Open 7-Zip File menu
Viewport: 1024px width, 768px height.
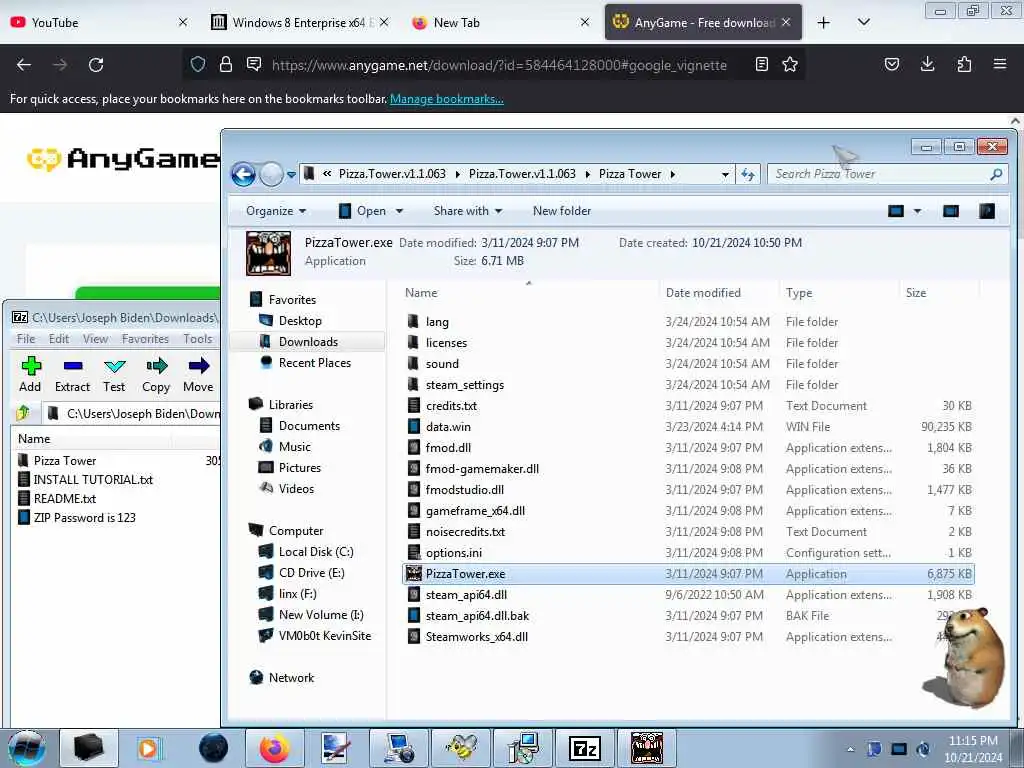click(x=26, y=339)
